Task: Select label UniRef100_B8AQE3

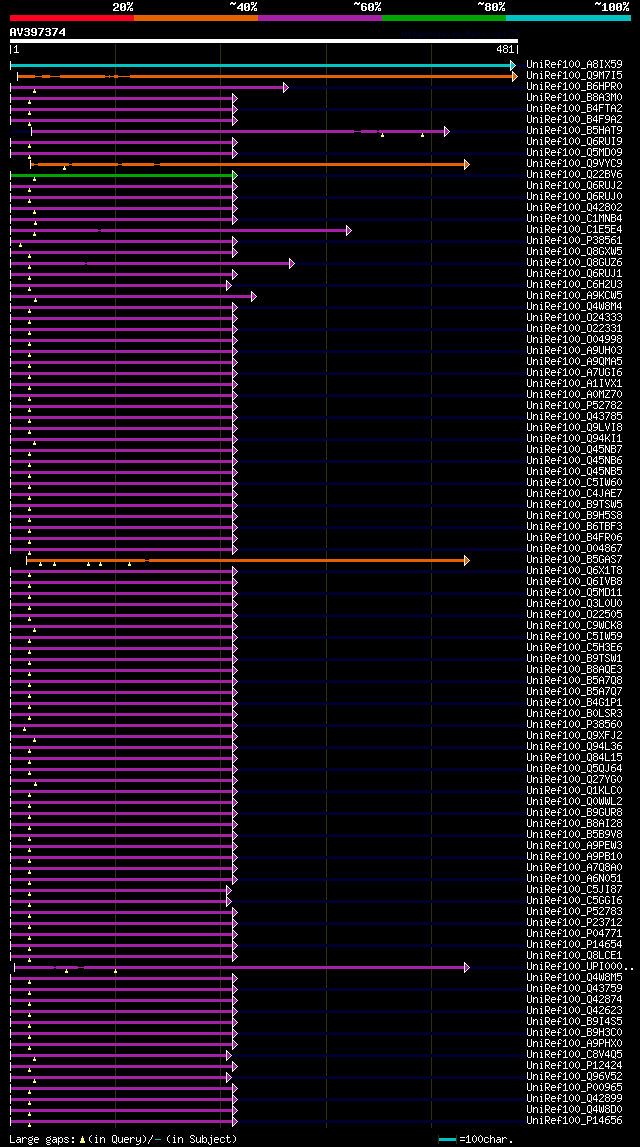Action: (574, 669)
